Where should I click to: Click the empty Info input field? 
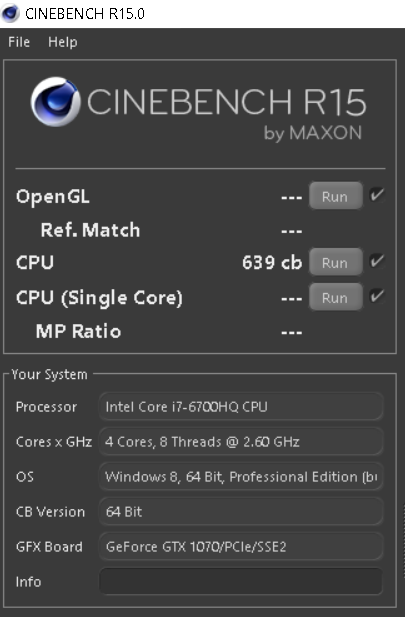tap(241, 582)
